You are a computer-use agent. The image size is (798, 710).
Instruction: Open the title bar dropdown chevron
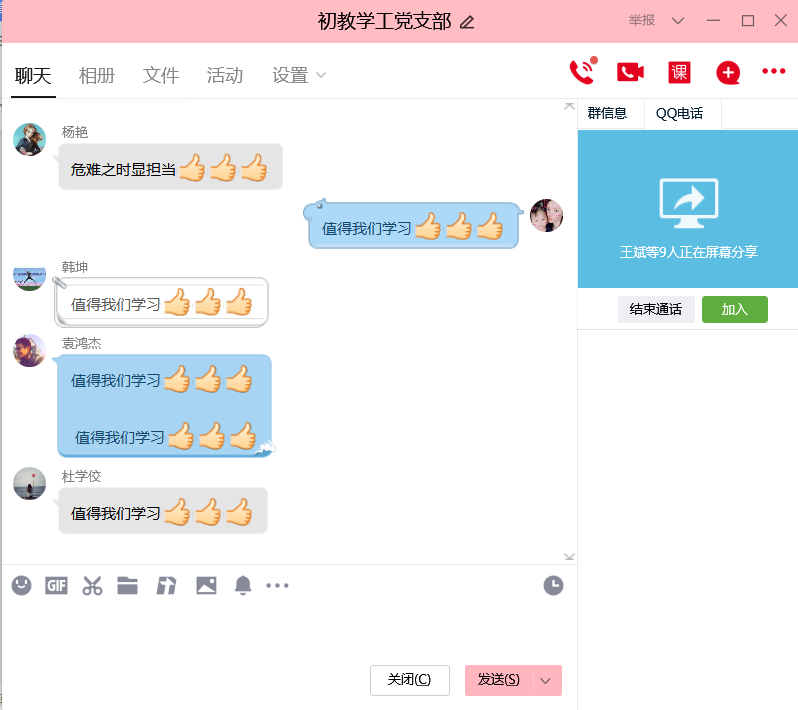click(678, 21)
